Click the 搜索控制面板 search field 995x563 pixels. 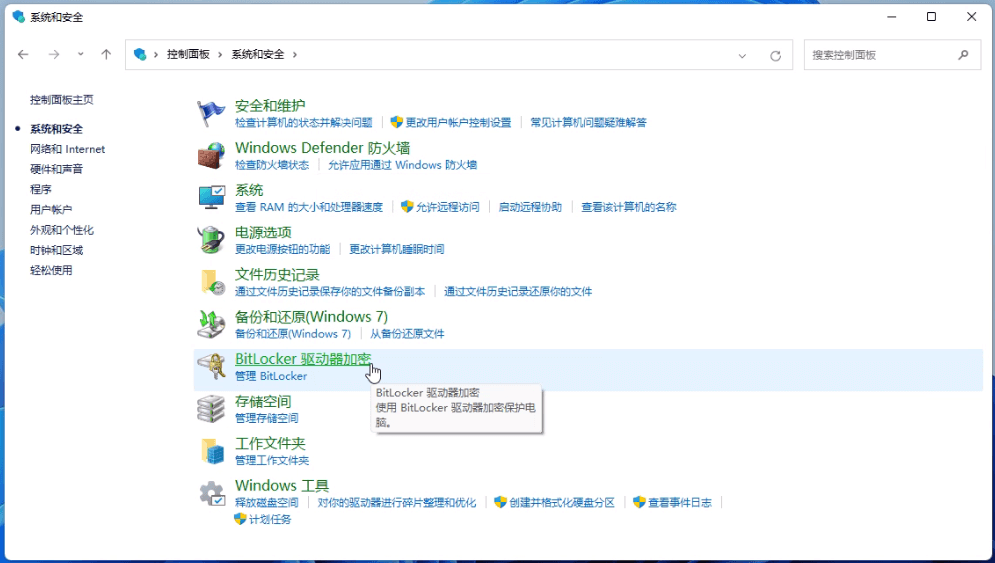(x=880, y=55)
